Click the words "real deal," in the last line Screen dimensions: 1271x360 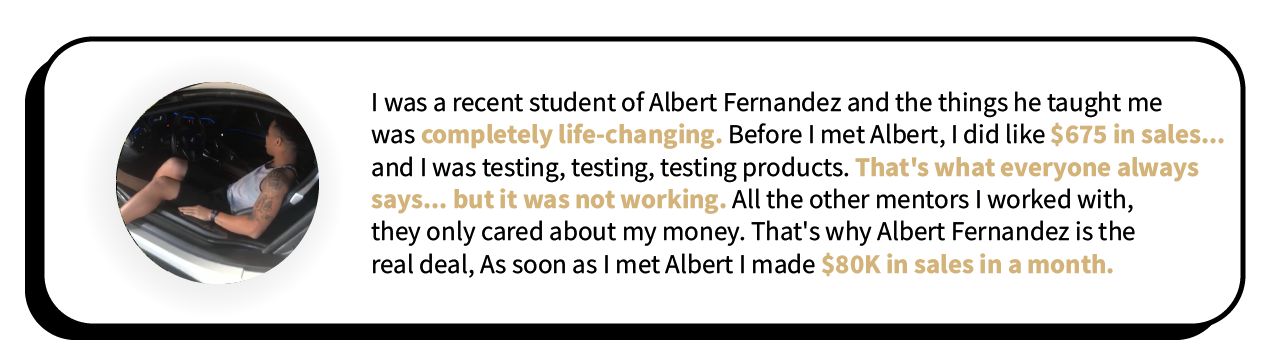(x=422, y=265)
